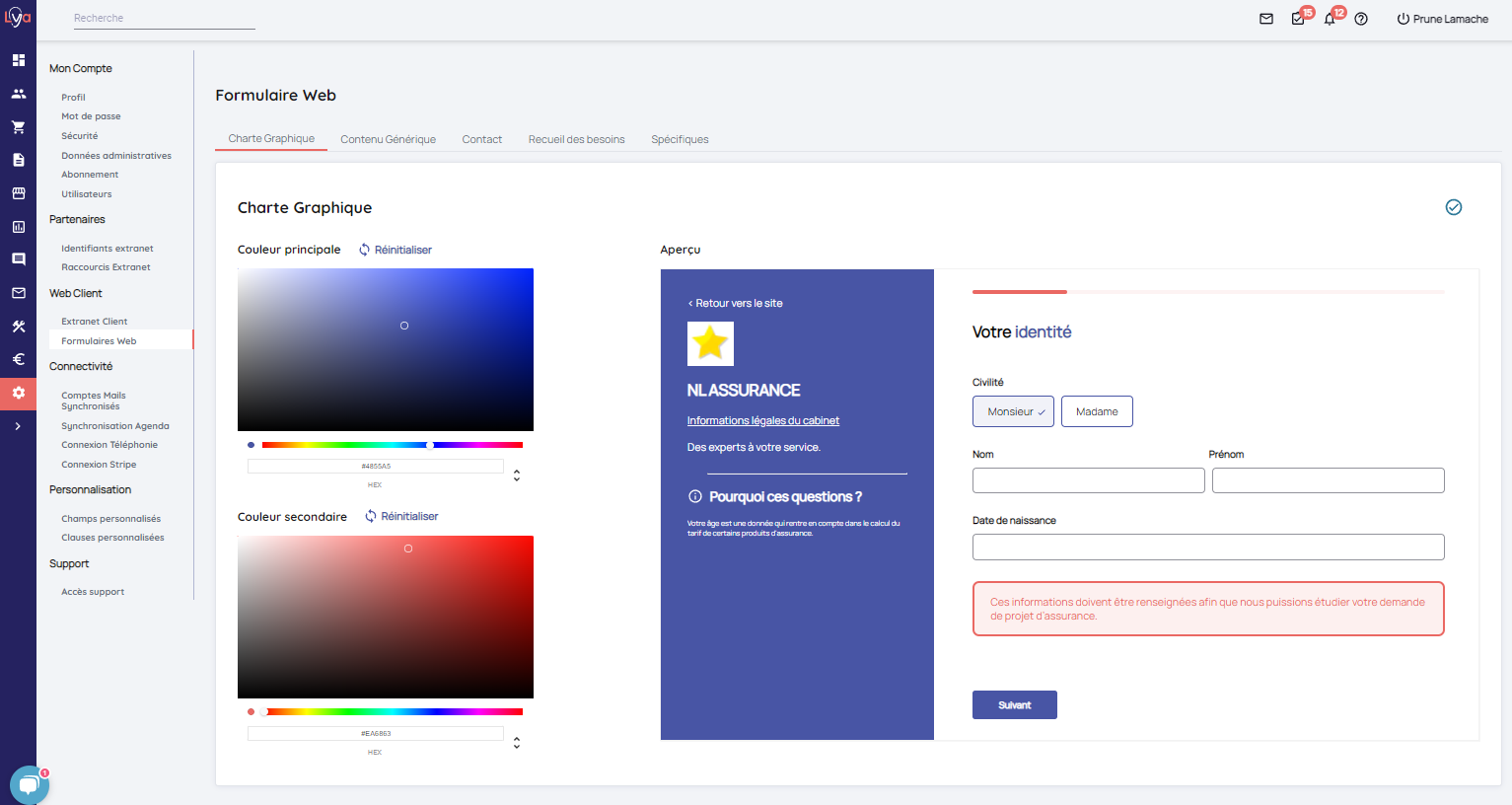Click the primary color hue slider
Viewport: 1512px width, 805px height.
pyautogui.click(x=392, y=445)
